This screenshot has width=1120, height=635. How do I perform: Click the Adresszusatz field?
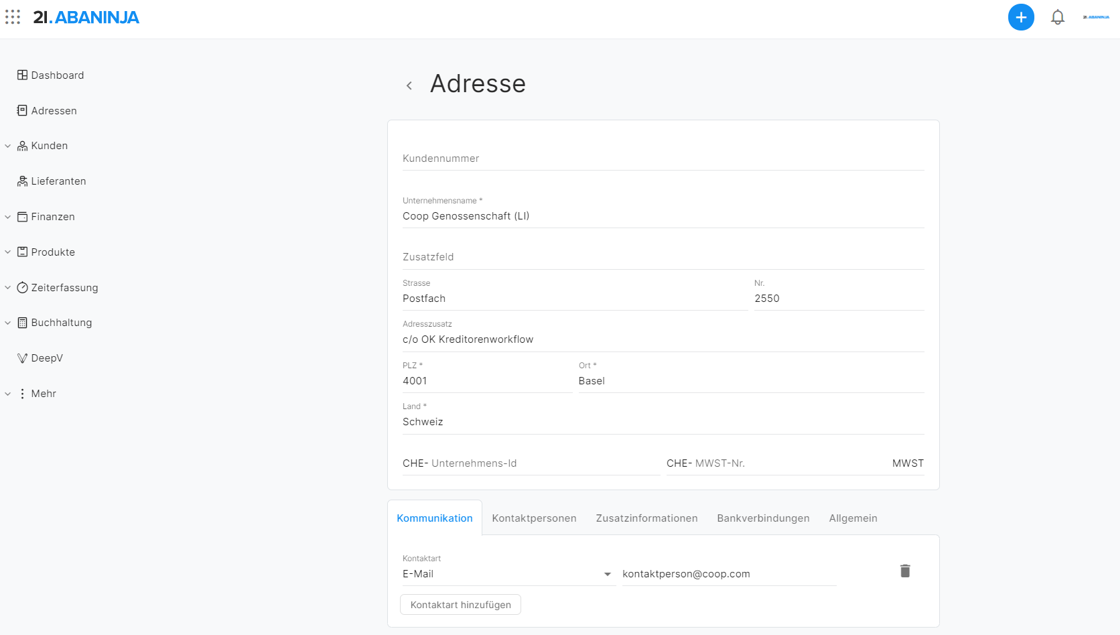(x=663, y=339)
